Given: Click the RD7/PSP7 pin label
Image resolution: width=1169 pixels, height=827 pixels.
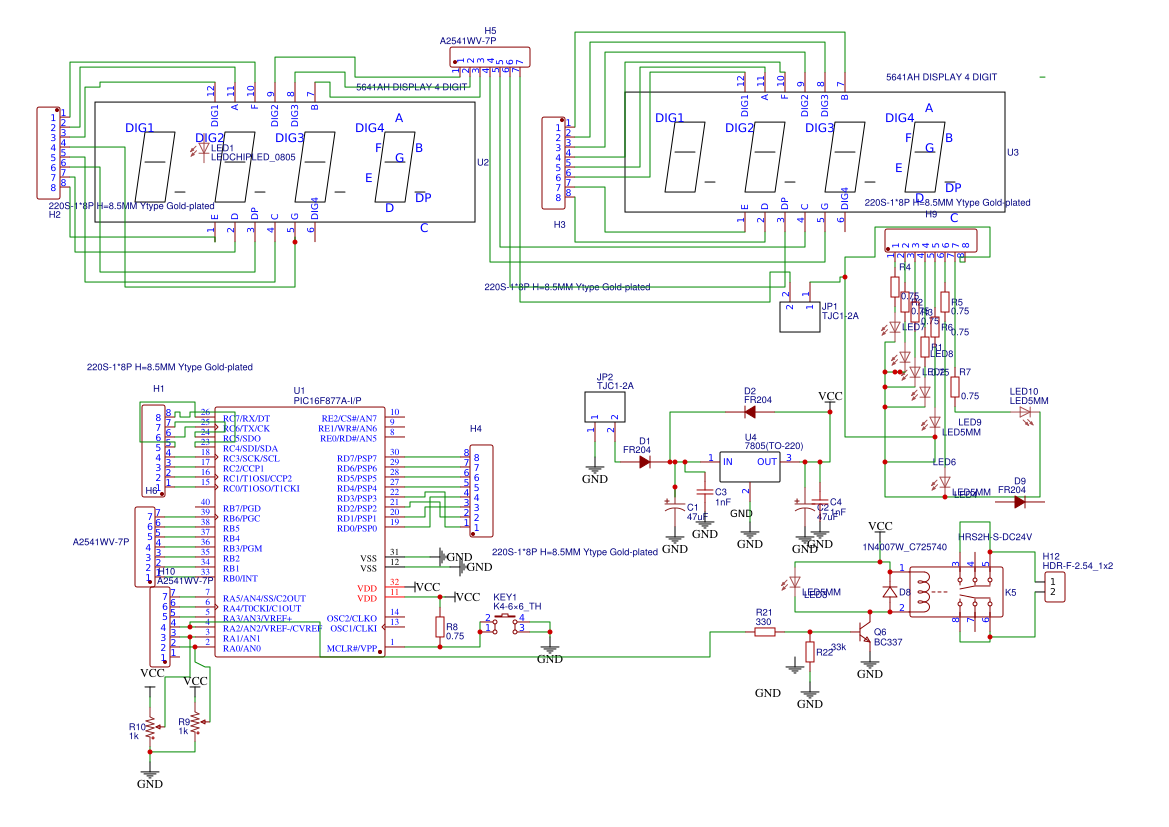Looking at the screenshot, I should 357,459.
